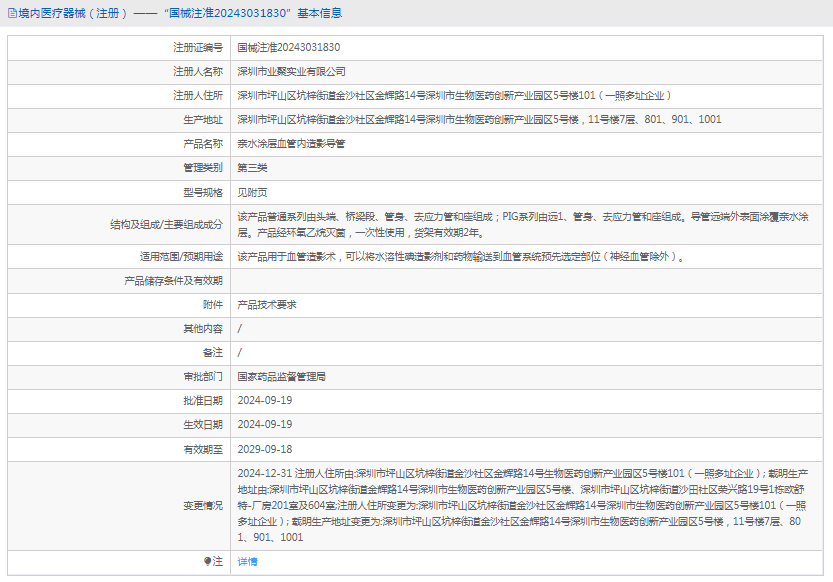The image size is (833, 582).
Task: Click the 产品名称 label
Action: 203,144
